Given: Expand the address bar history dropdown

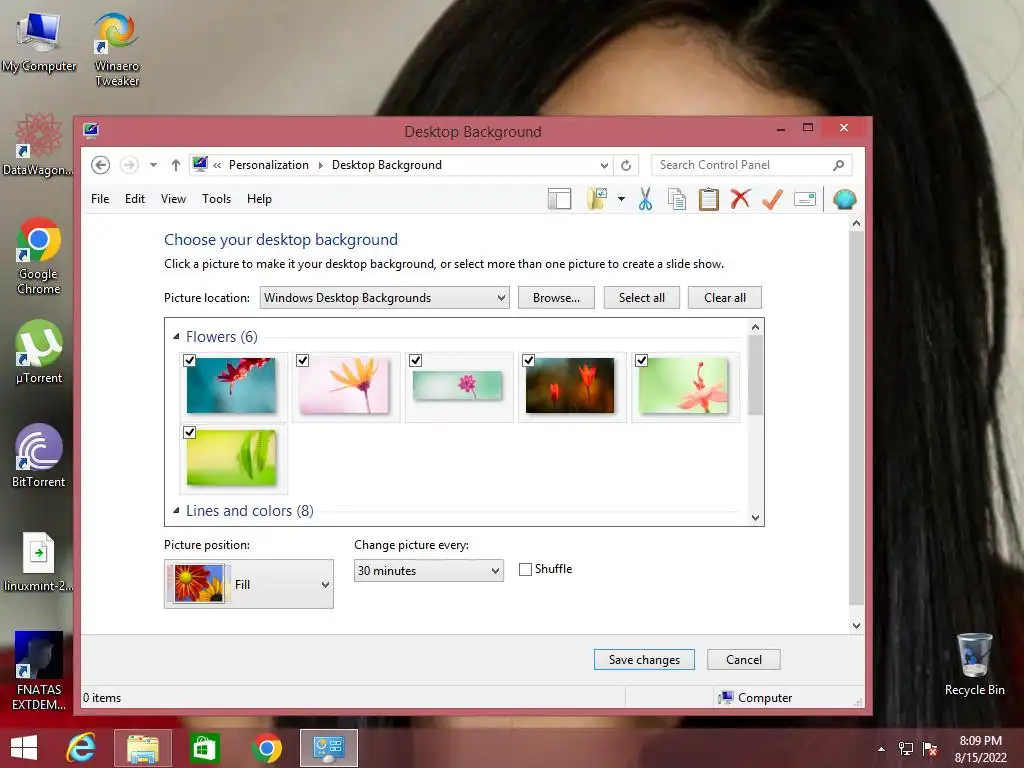Looking at the screenshot, I should coord(604,165).
